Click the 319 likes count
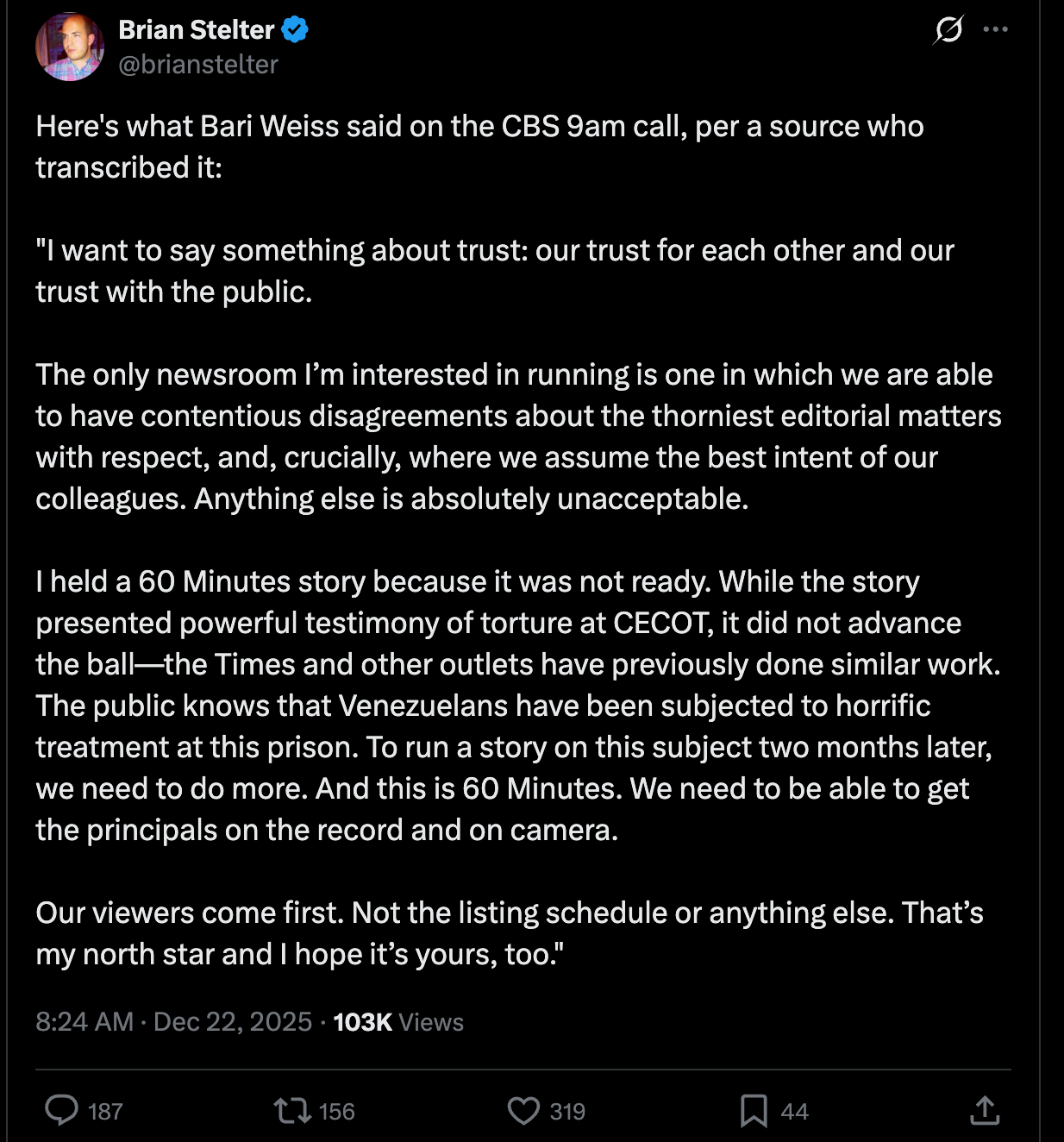 coord(567,1112)
